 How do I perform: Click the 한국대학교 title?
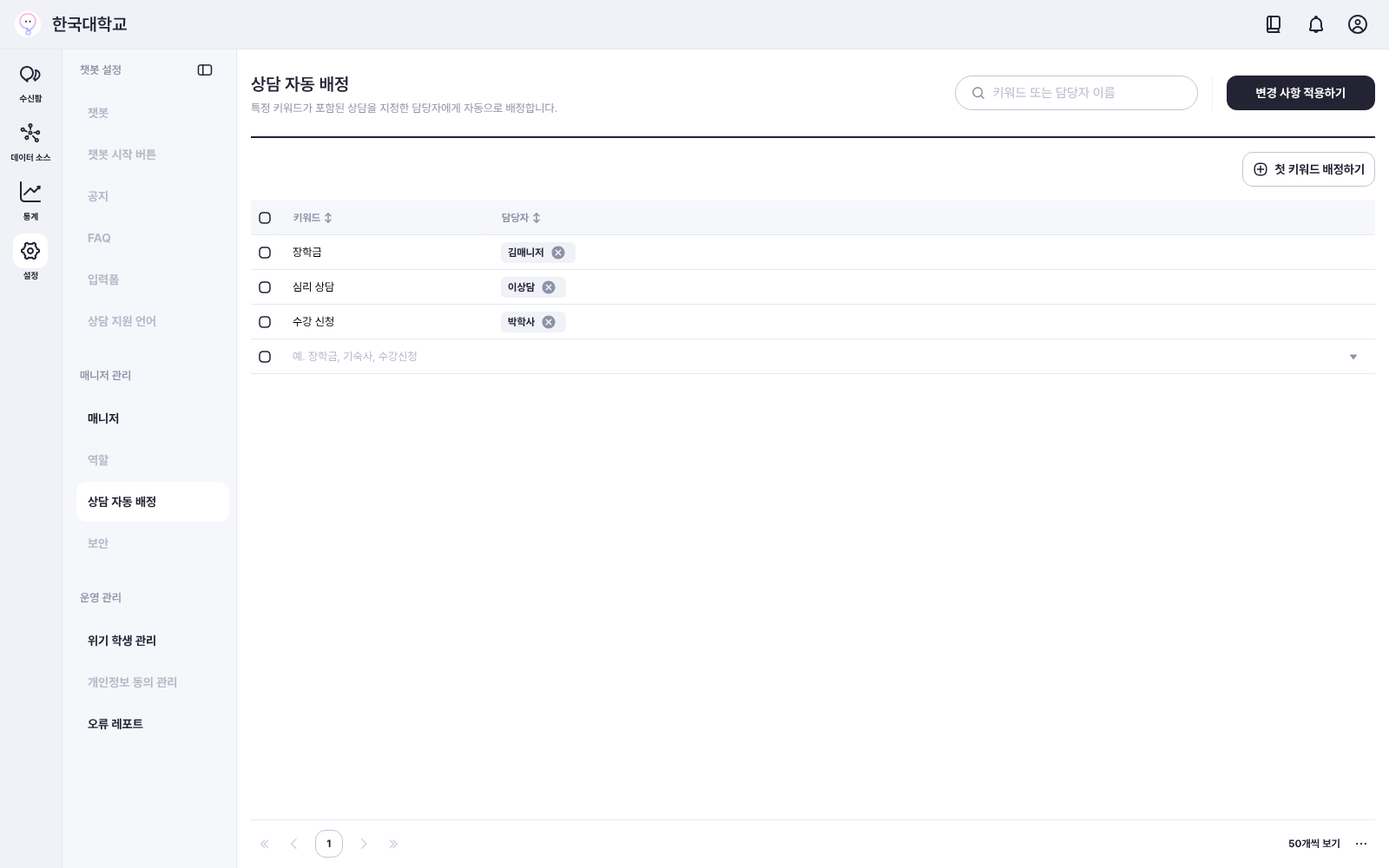(89, 24)
